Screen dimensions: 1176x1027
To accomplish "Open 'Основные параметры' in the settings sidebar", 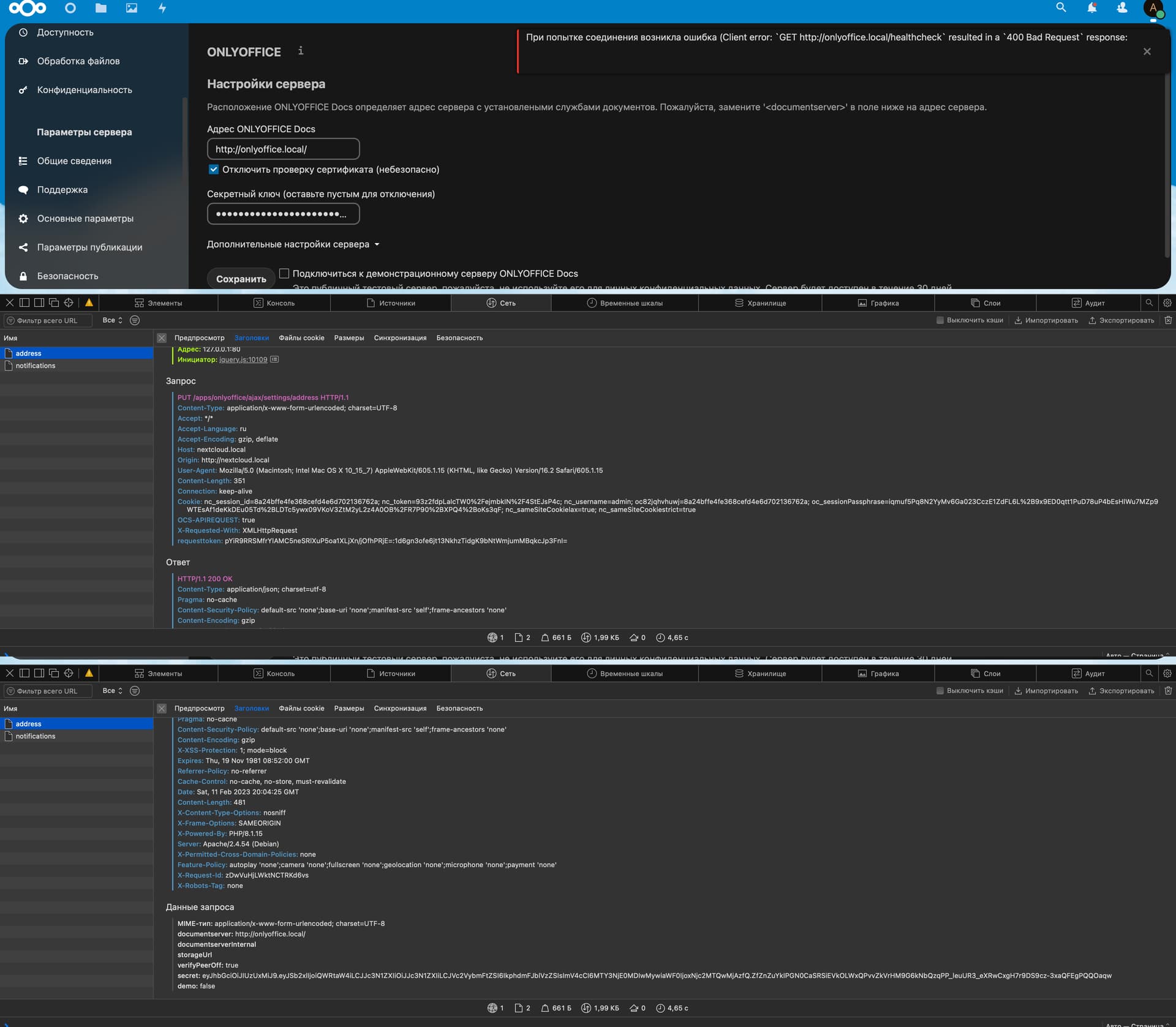I will tap(85, 219).
